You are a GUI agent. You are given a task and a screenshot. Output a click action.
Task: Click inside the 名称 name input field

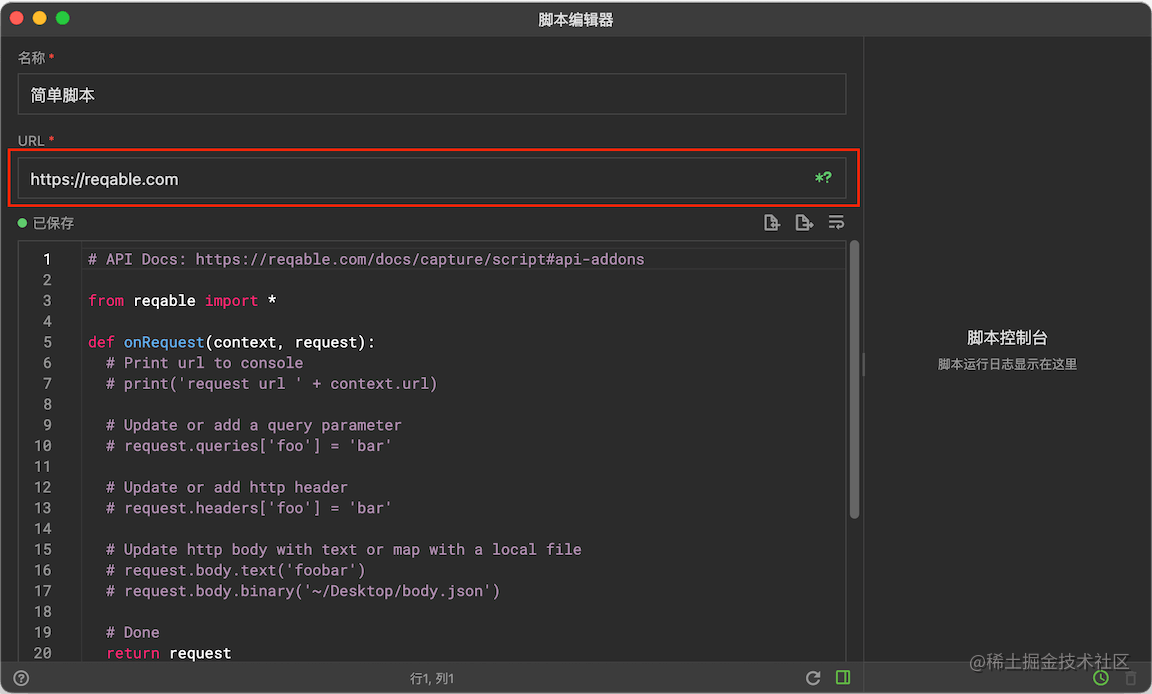[x=430, y=94]
